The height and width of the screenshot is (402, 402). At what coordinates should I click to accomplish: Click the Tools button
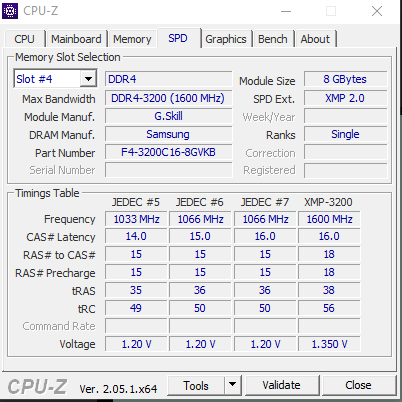(x=196, y=385)
